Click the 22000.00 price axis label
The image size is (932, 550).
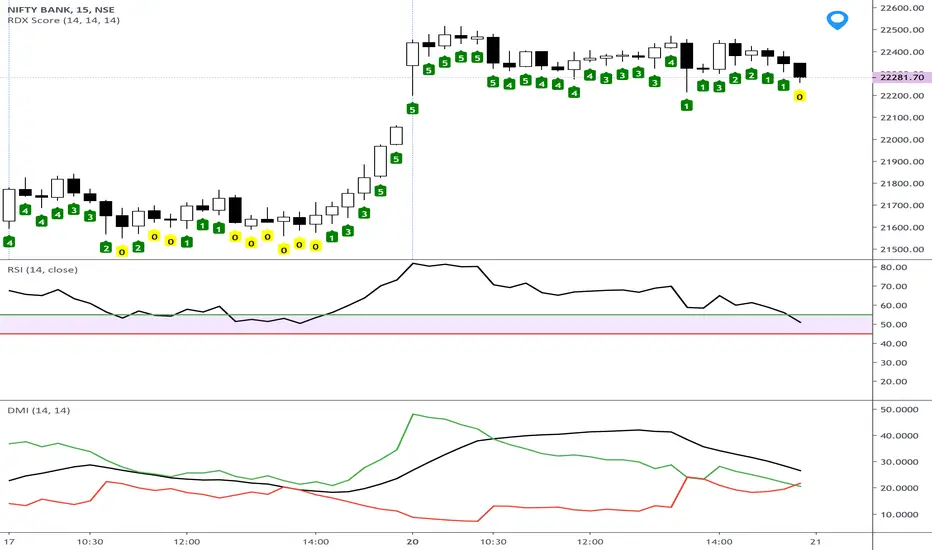tap(902, 140)
